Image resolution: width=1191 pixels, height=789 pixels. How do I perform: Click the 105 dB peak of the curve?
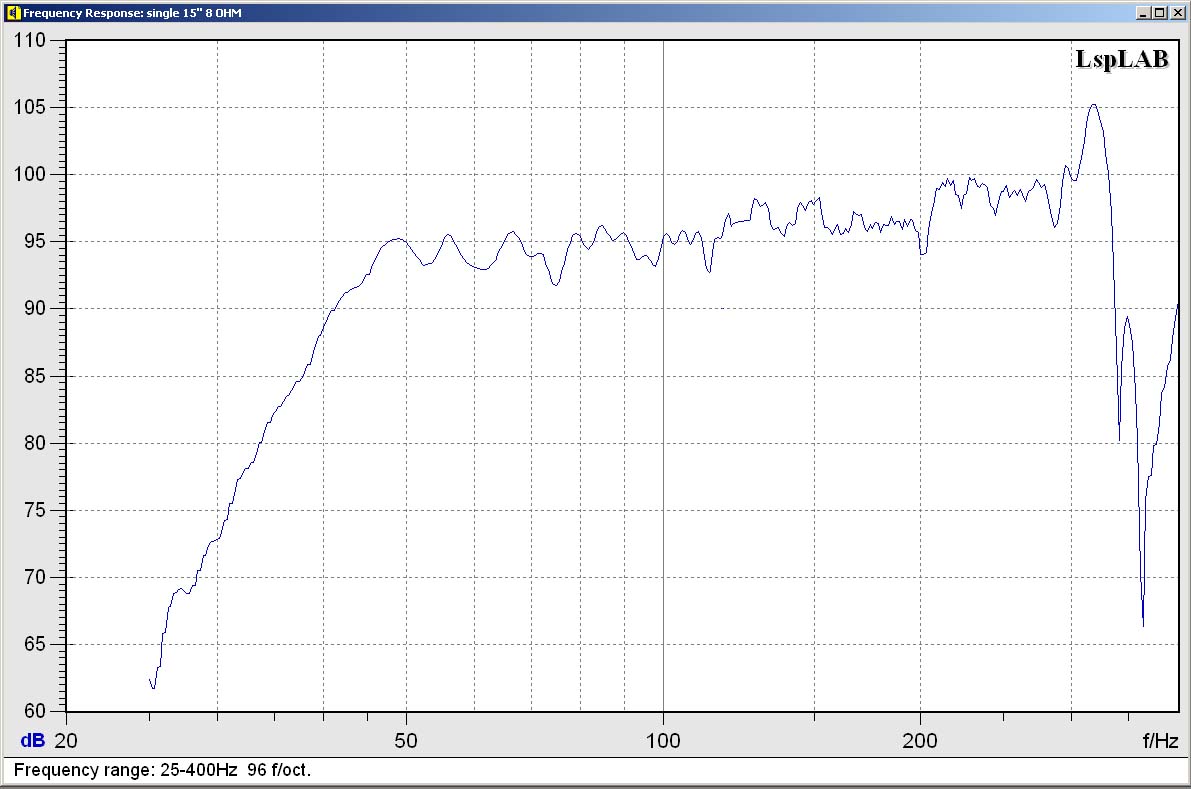pos(1094,106)
